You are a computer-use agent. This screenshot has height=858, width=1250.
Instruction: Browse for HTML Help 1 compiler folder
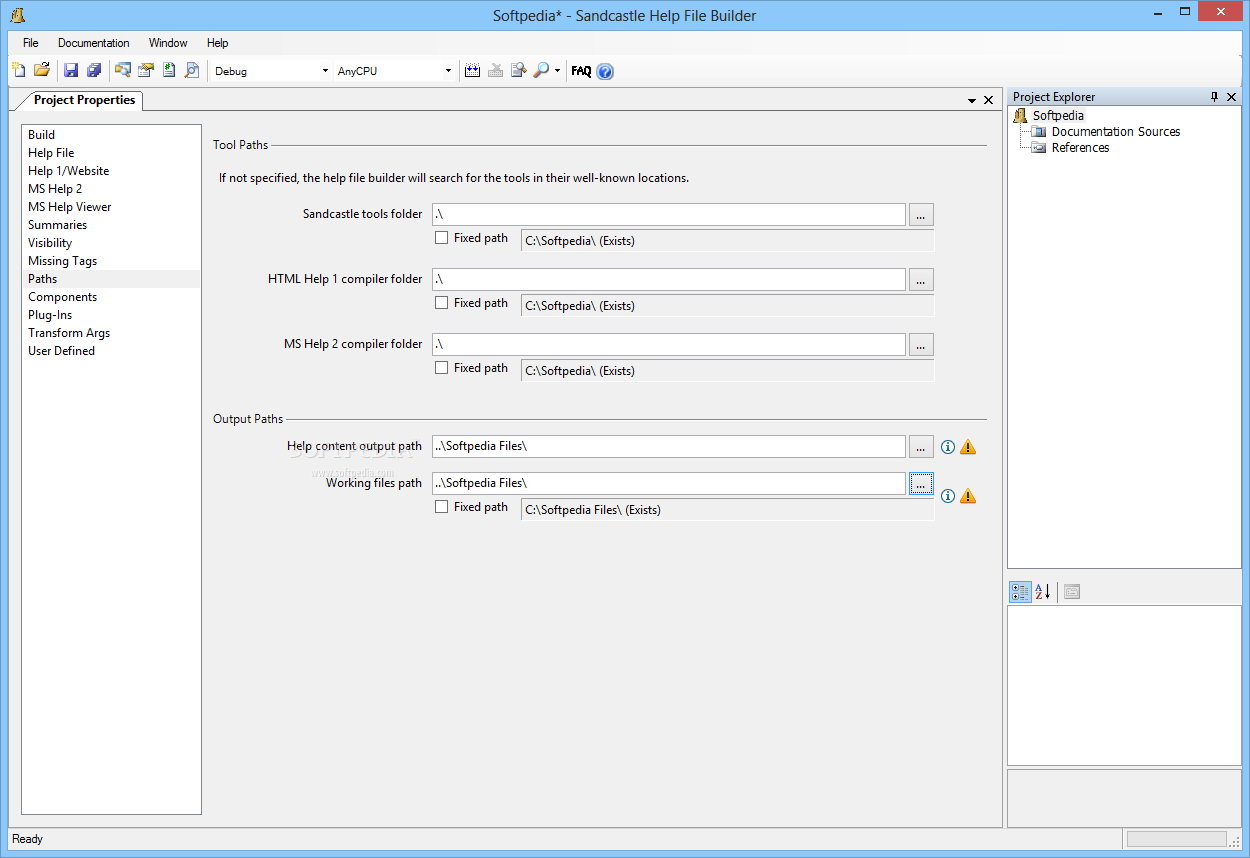pyautogui.click(x=921, y=279)
